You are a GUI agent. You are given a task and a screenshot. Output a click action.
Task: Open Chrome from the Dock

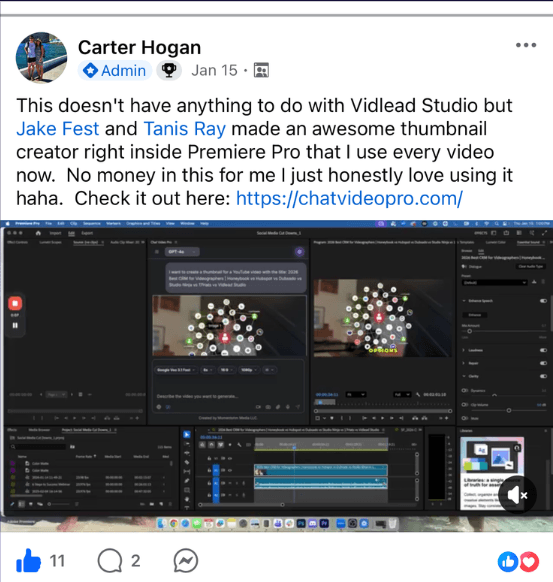coord(173,523)
